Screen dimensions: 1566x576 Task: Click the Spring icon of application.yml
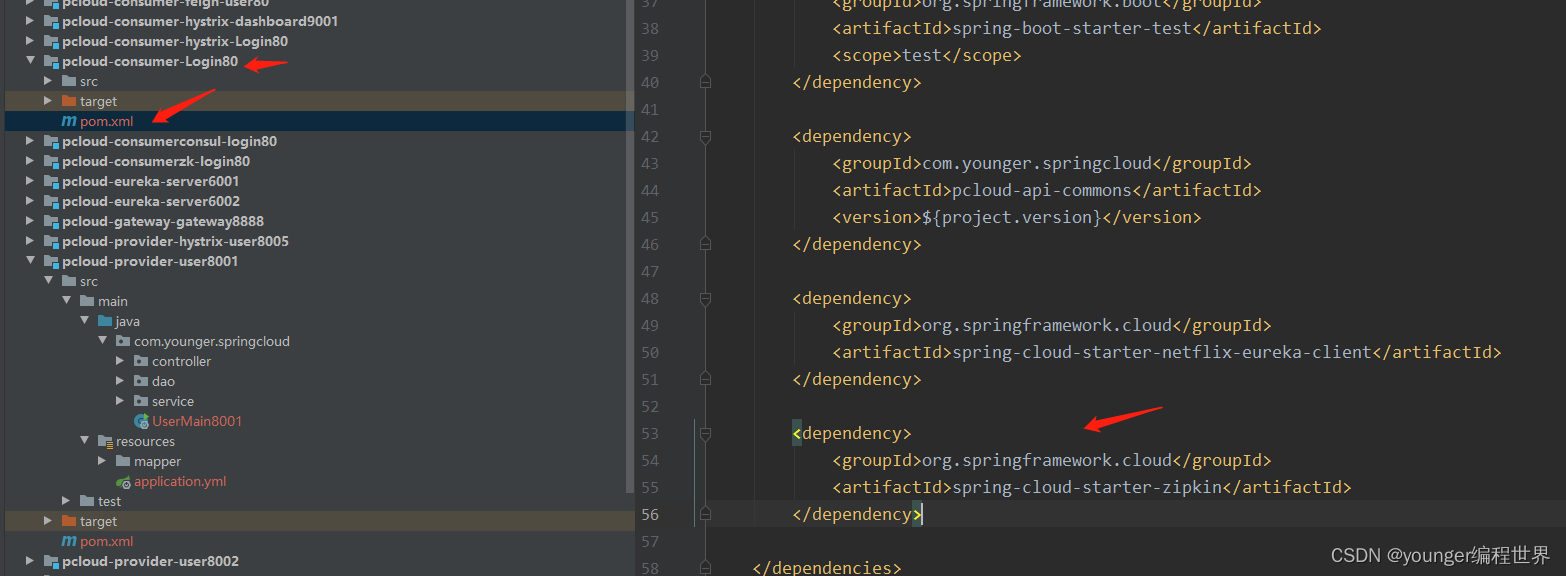point(123,481)
